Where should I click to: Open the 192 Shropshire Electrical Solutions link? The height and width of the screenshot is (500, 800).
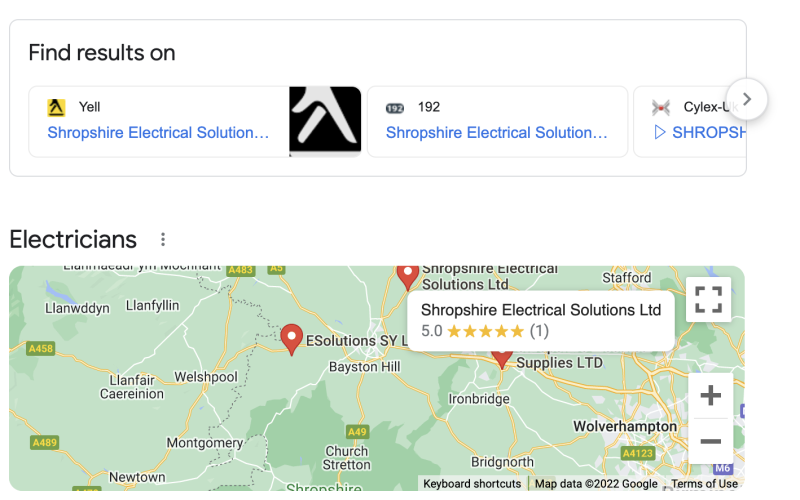[x=496, y=133]
